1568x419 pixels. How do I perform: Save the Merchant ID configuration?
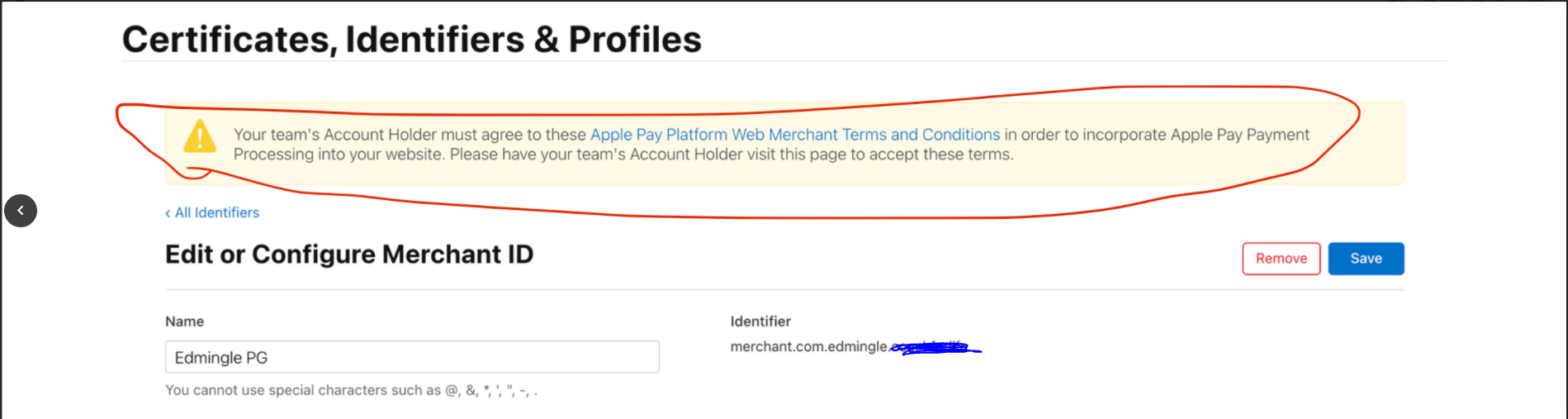[x=1366, y=259]
